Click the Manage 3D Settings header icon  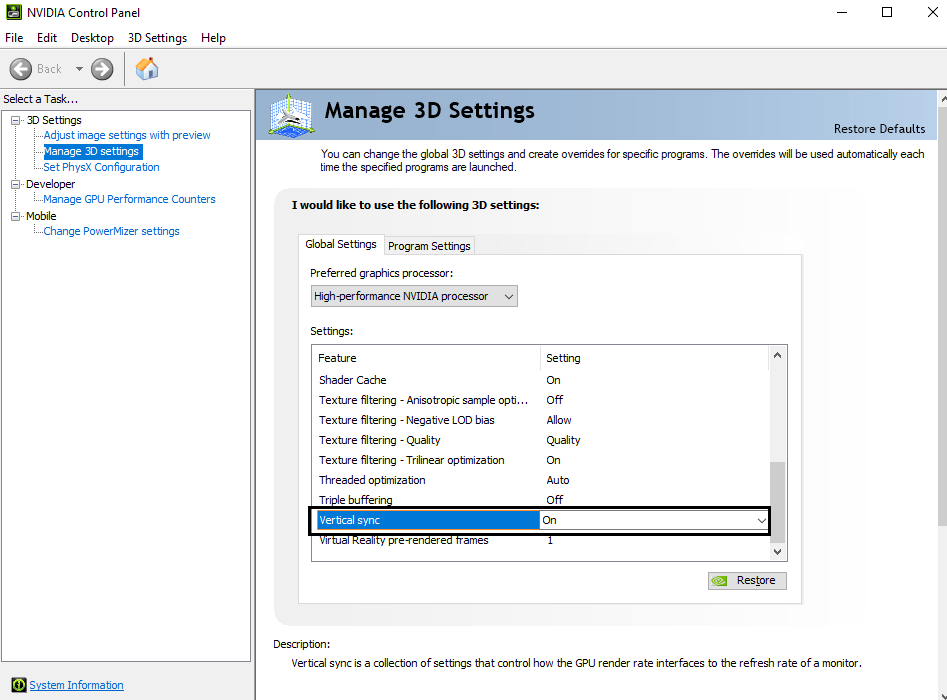pos(292,115)
